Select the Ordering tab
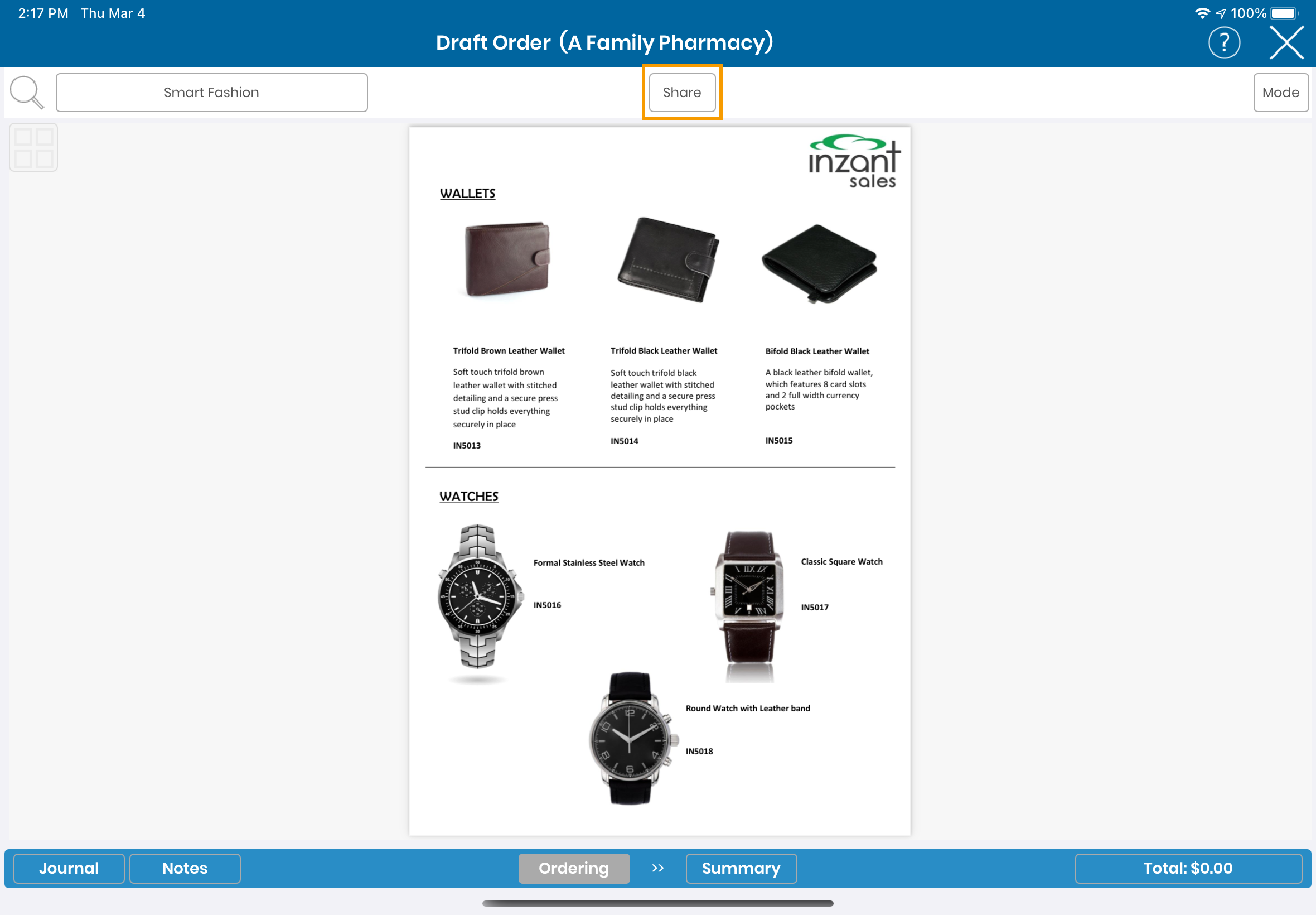 point(573,868)
